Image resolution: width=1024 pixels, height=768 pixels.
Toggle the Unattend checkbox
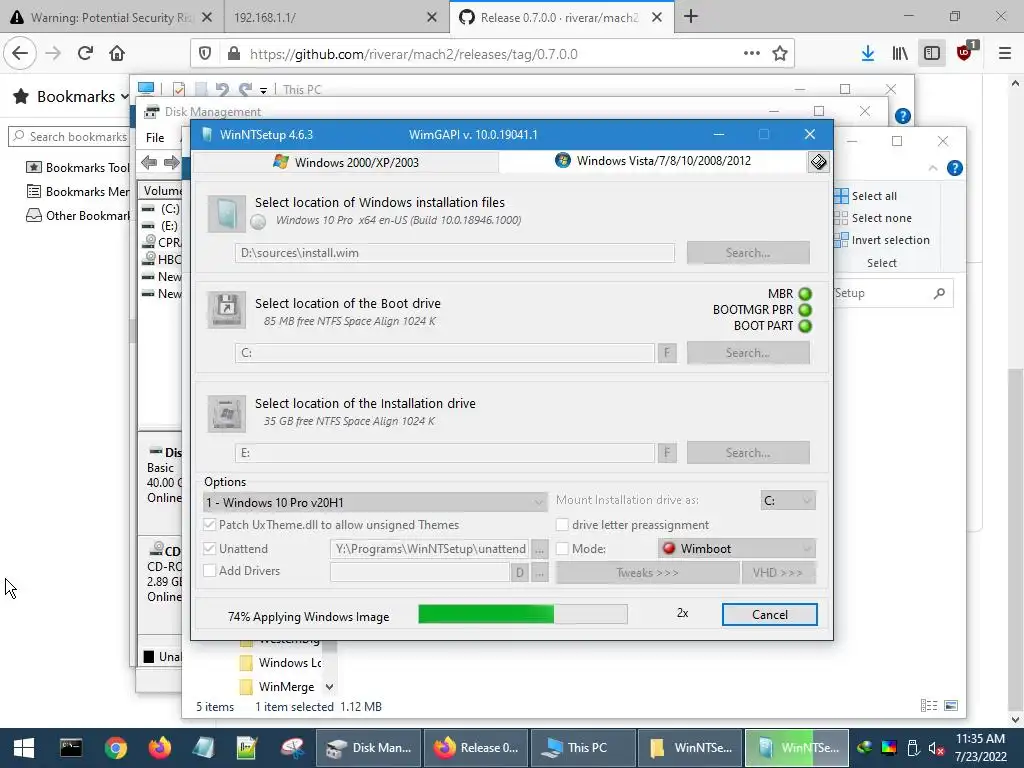[210, 549]
